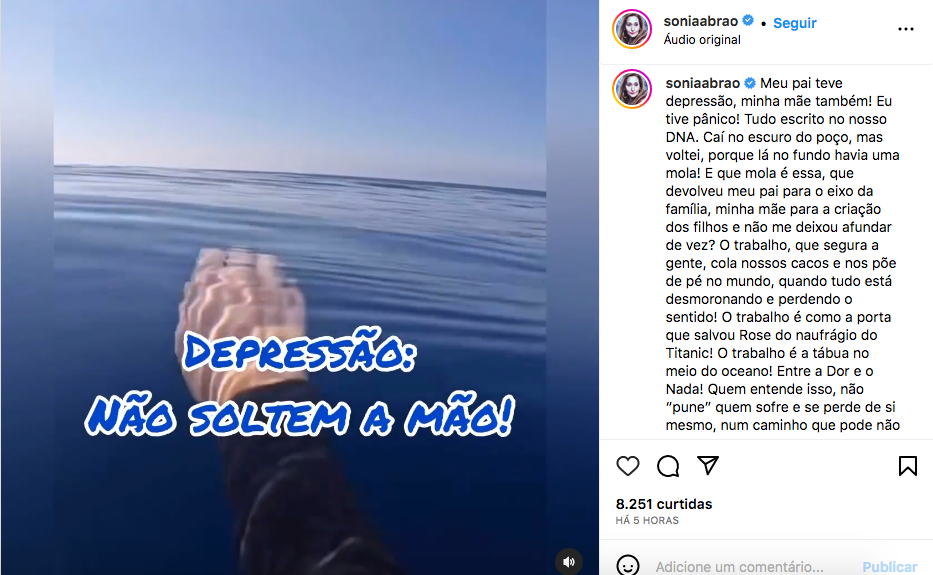Open the emoji picker smiley icon
The height and width of the screenshot is (575, 933).
tap(627, 565)
